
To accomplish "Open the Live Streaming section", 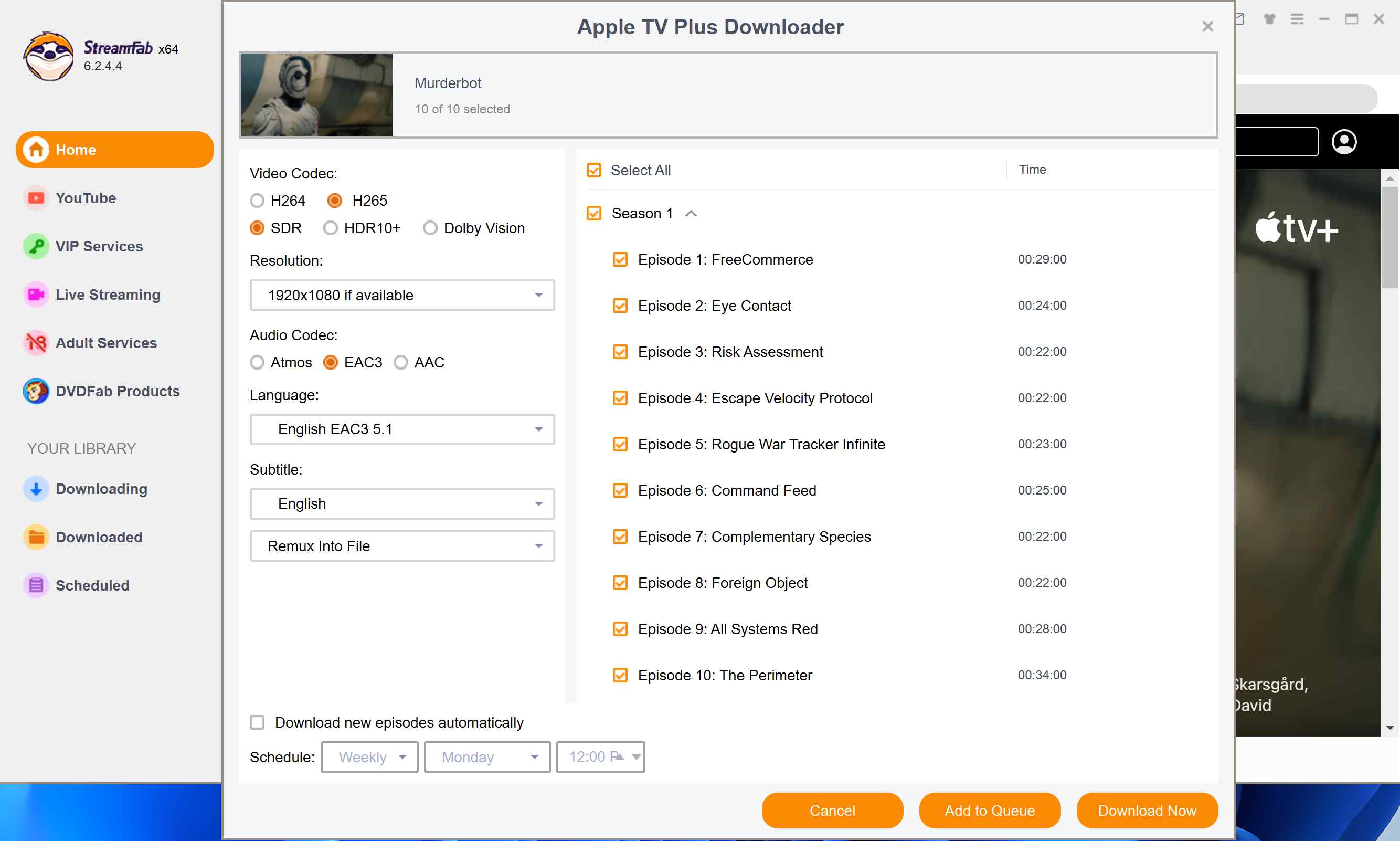I will (x=36, y=294).
